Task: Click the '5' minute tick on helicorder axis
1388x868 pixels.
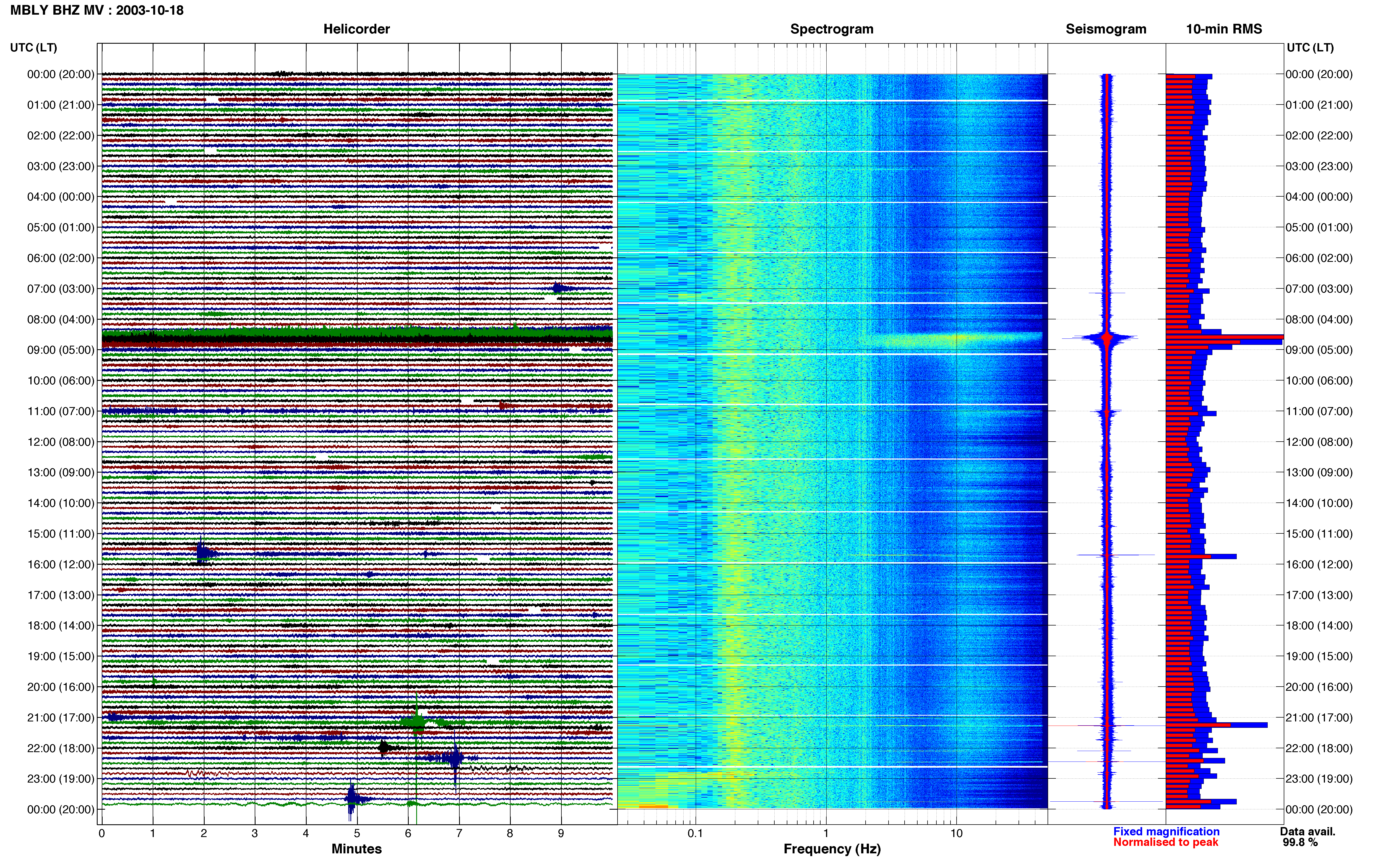Action: [357, 833]
